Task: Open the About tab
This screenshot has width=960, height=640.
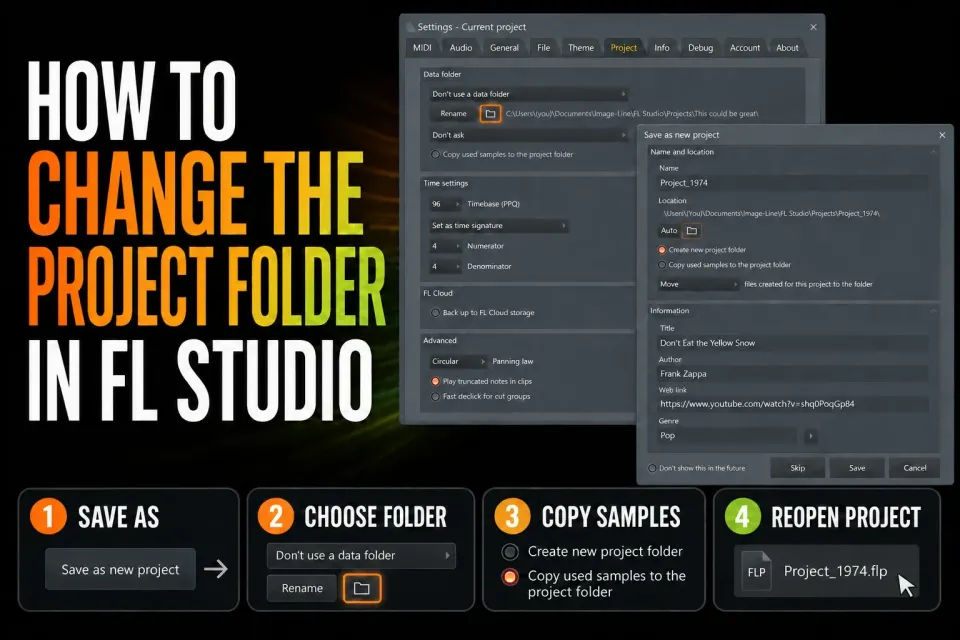Action: pos(787,48)
